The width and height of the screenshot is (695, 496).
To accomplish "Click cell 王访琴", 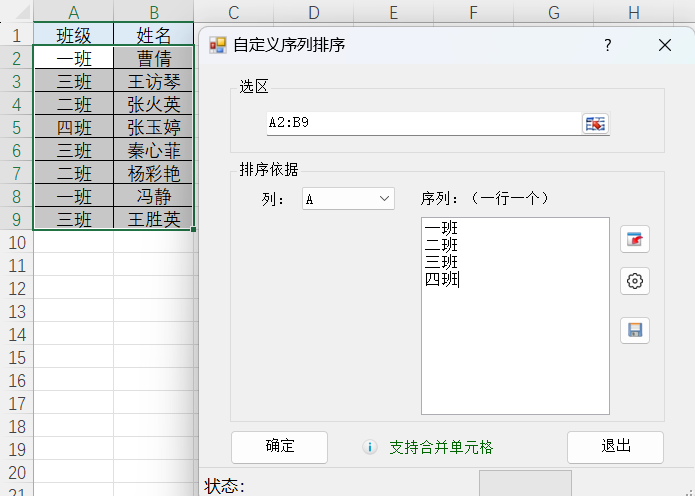I will pyautogui.click(x=154, y=81).
